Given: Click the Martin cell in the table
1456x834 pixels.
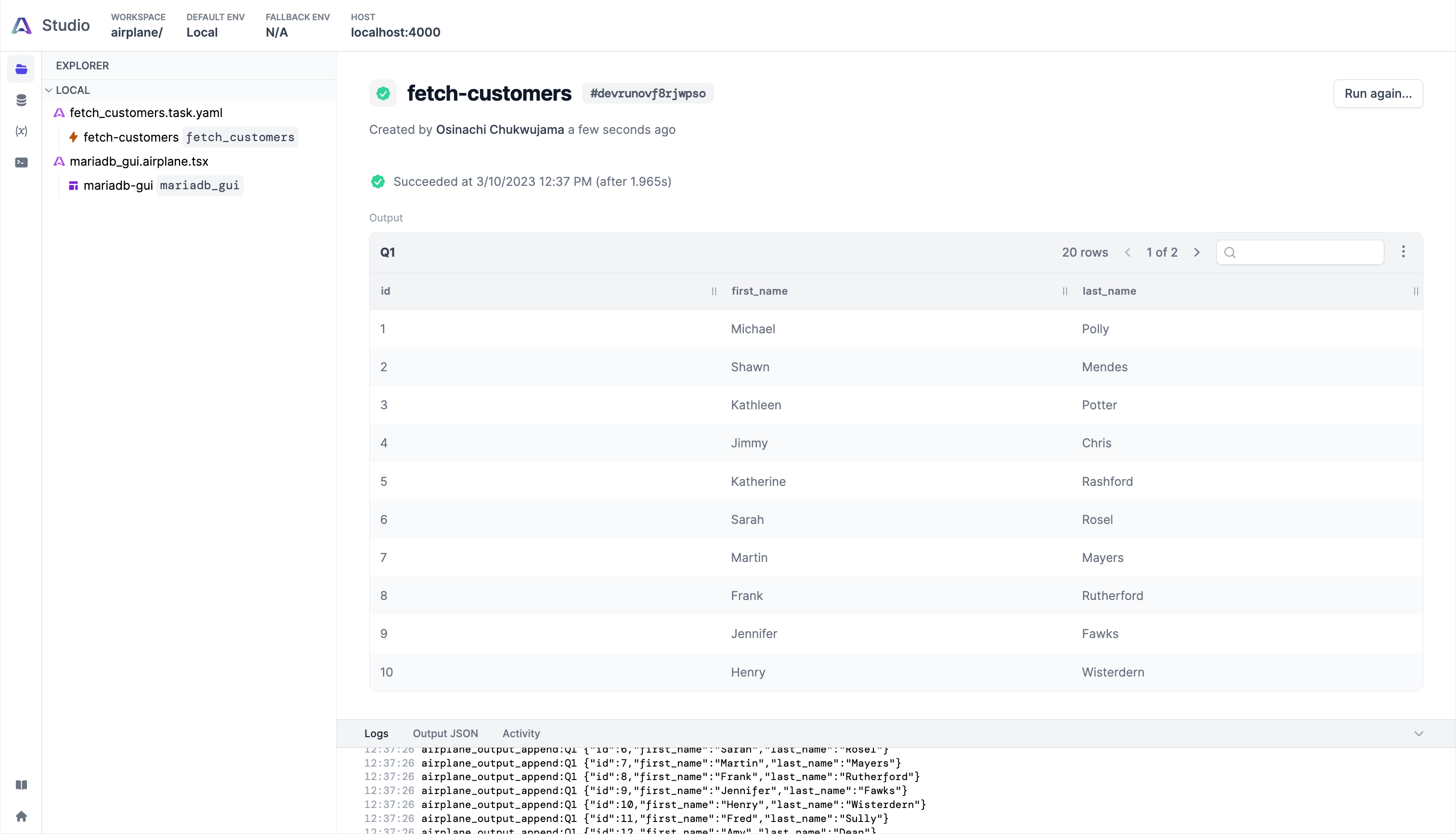Looking at the screenshot, I should [749, 558].
